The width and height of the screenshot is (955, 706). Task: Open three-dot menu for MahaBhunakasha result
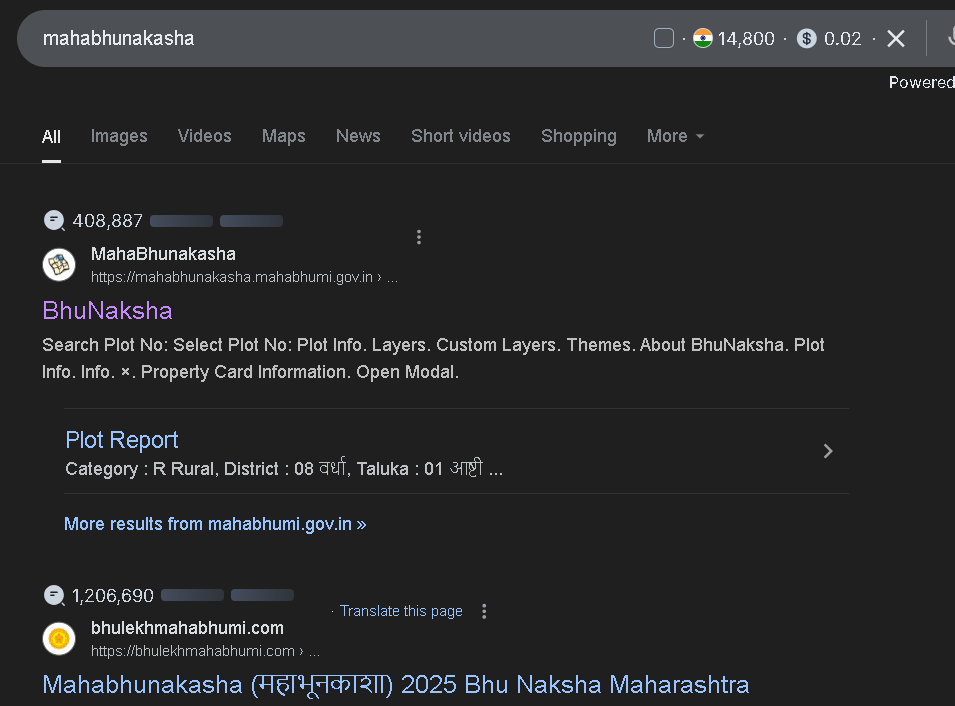coord(418,237)
